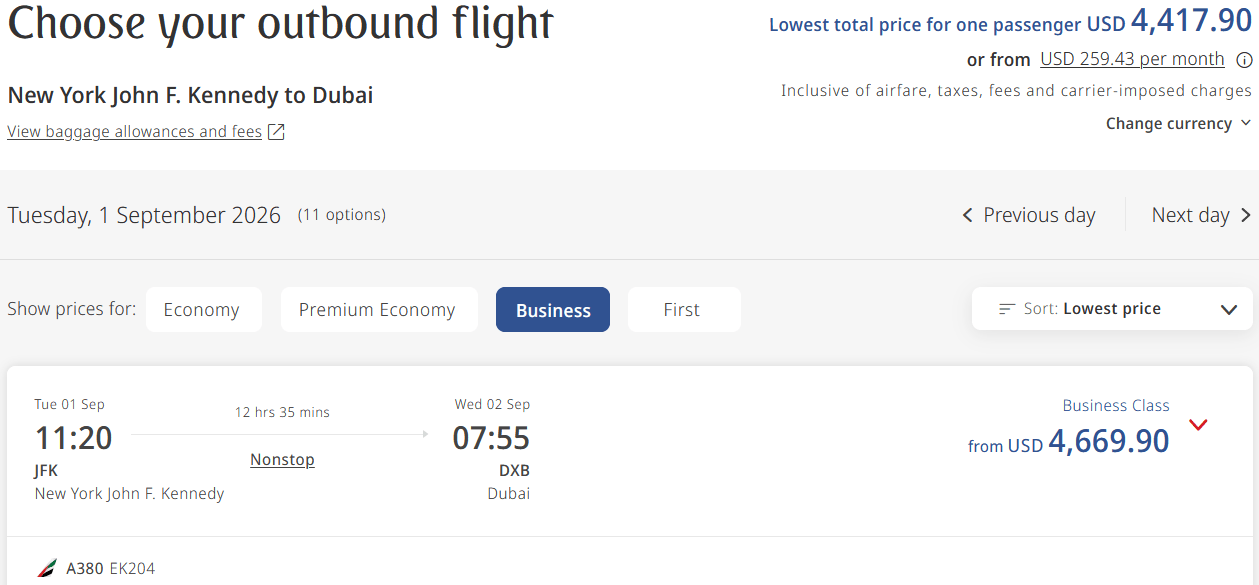Click the Nonstop flight details link

[x=282, y=460]
